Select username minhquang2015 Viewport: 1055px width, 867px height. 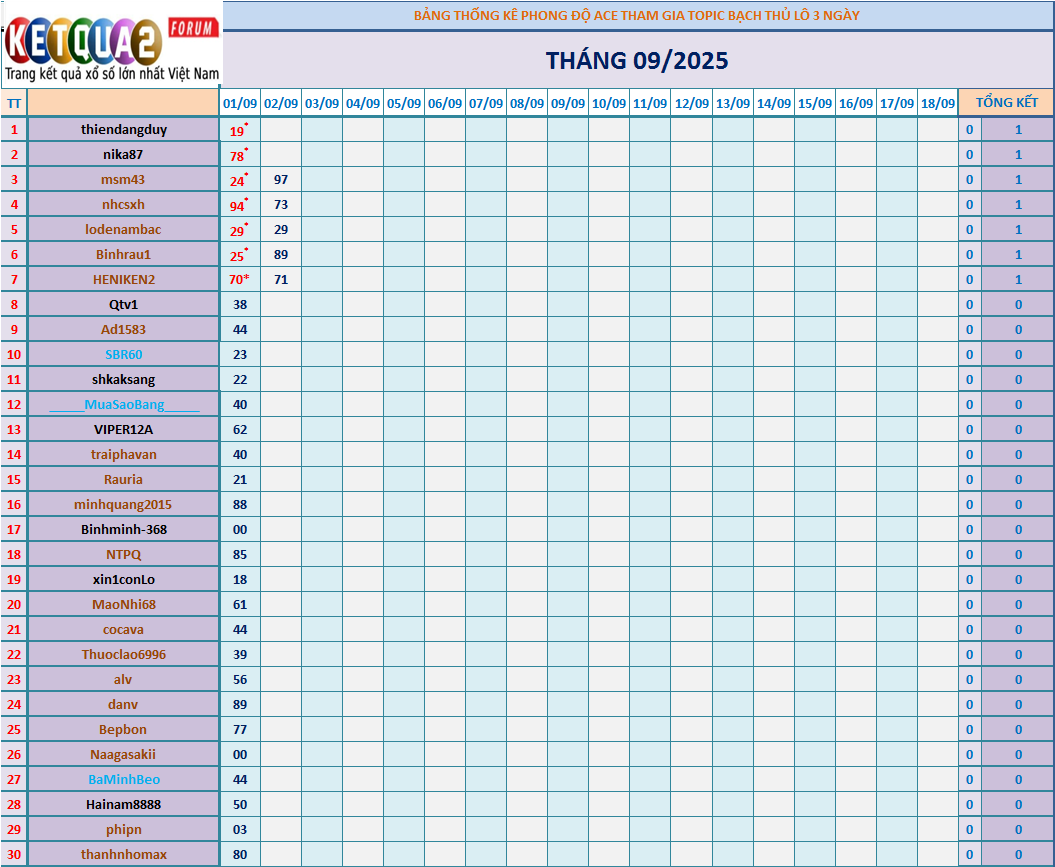(123, 504)
